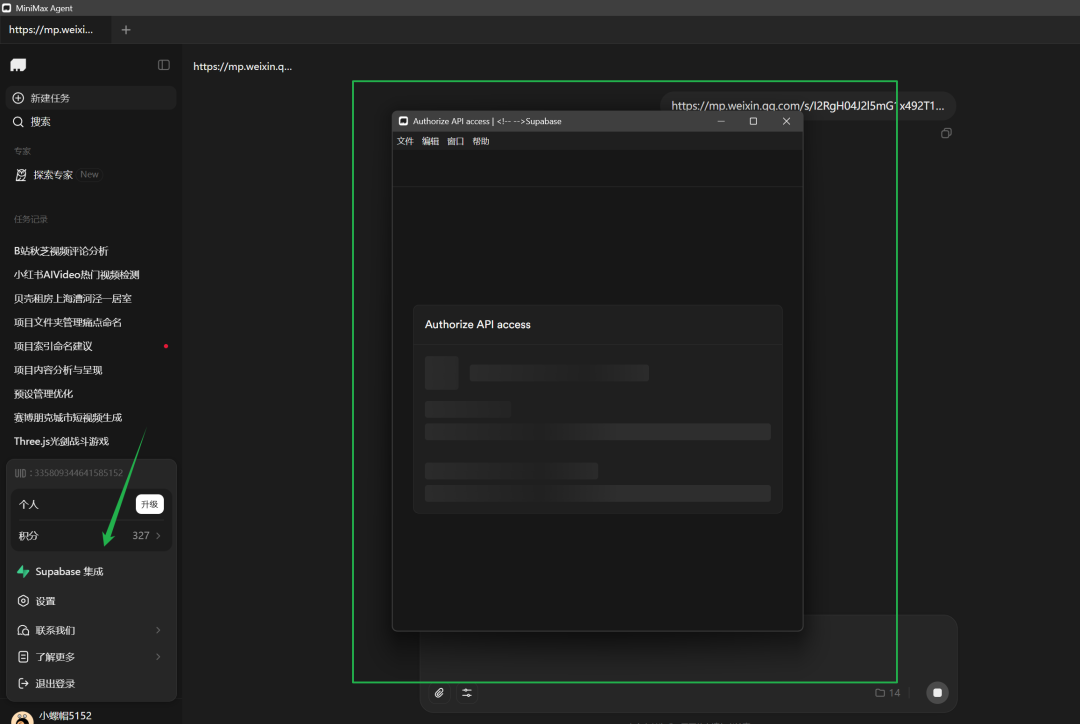
Task: Click 退出登录 to log out
Action: [x=55, y=684]
